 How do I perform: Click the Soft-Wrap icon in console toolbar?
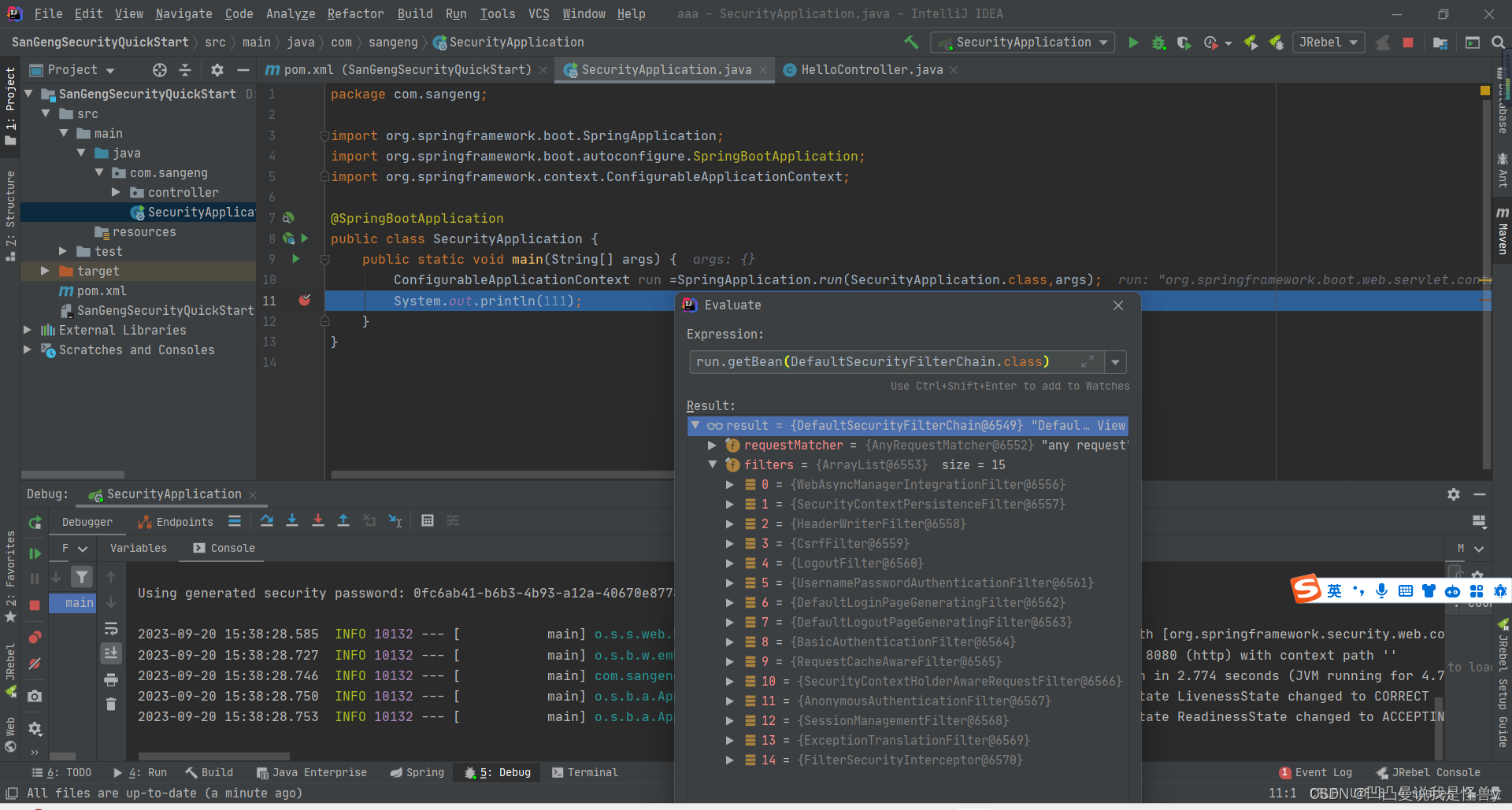(x=111, y=628)
